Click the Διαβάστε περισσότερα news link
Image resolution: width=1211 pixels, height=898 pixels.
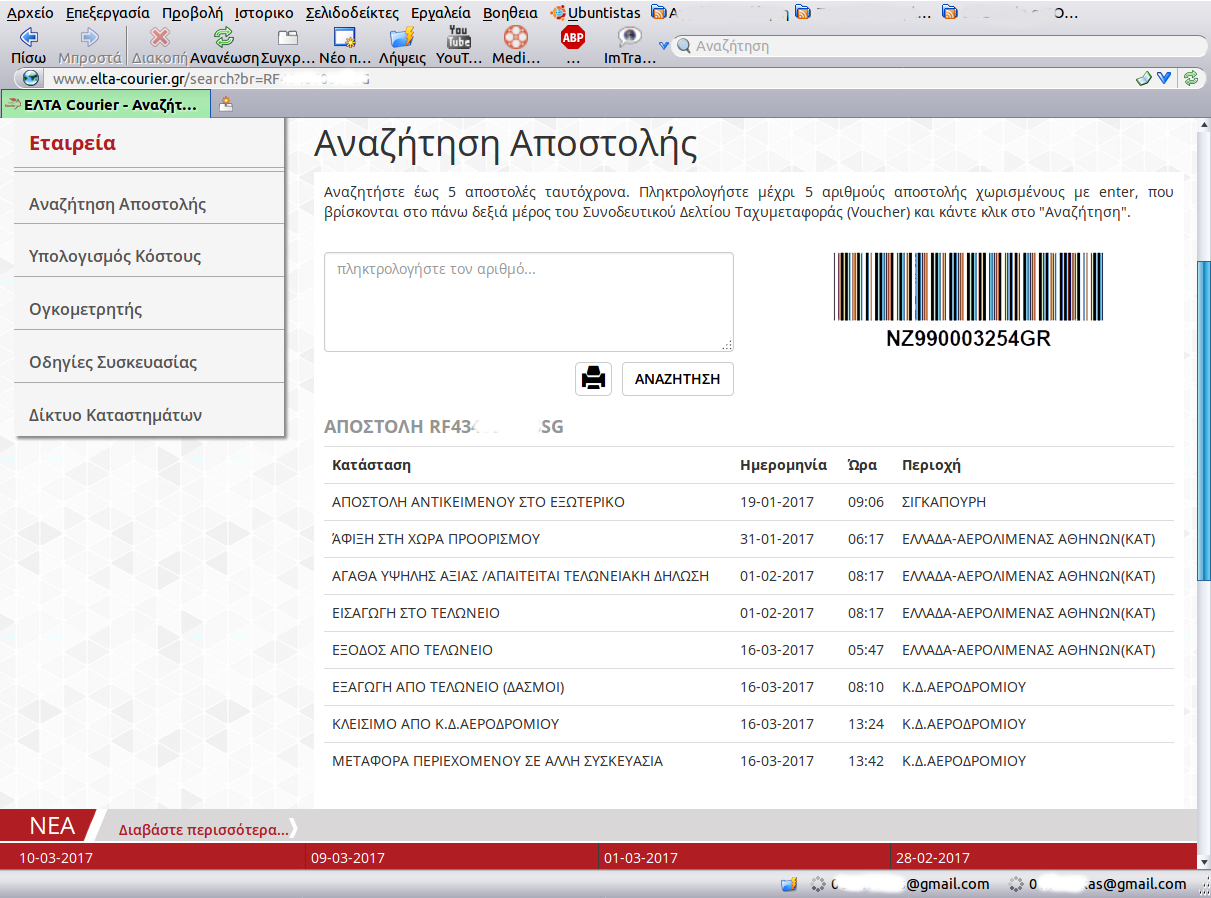(203, 829)
